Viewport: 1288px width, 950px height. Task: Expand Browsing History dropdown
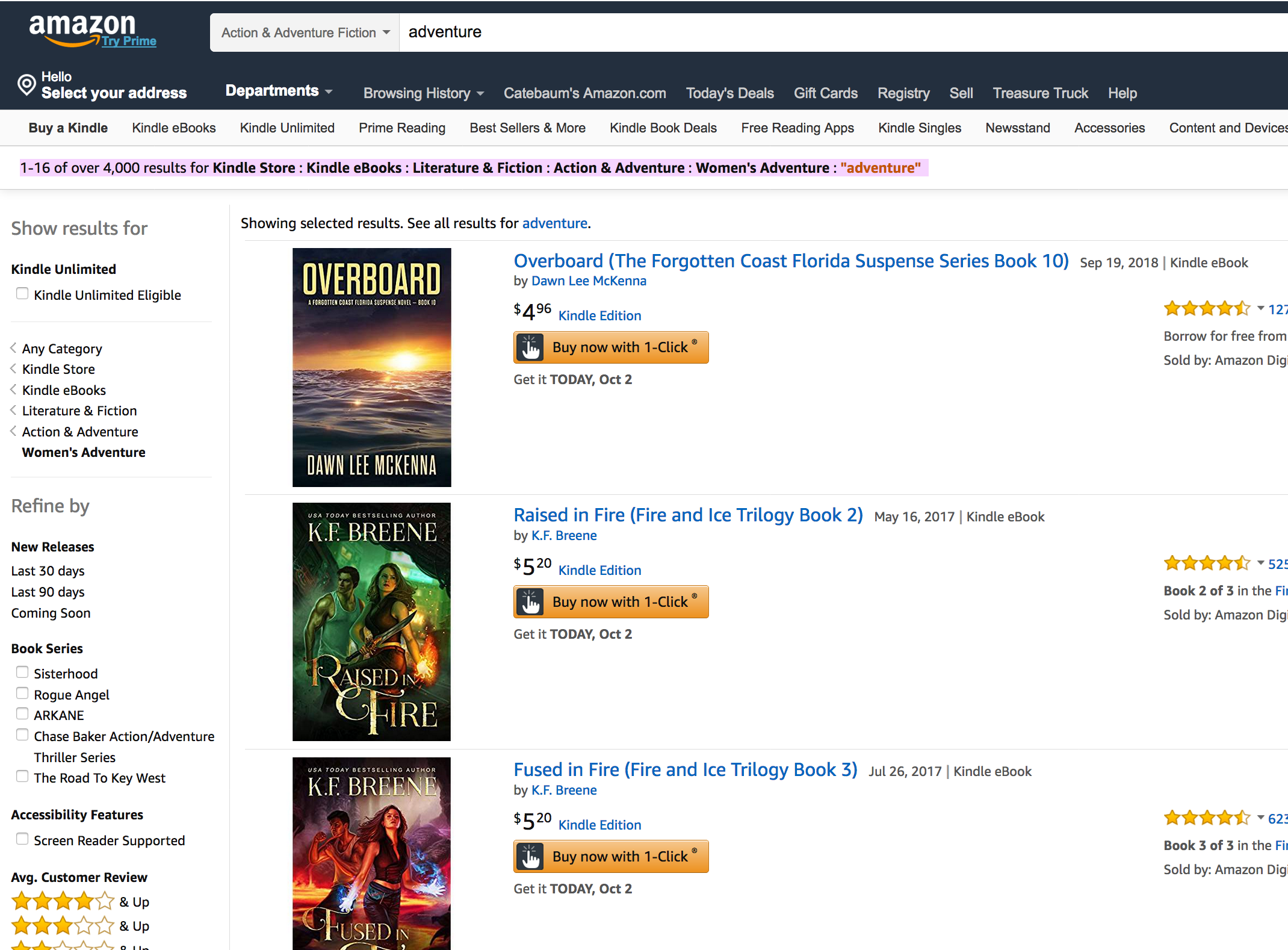[x=424, y=93]
